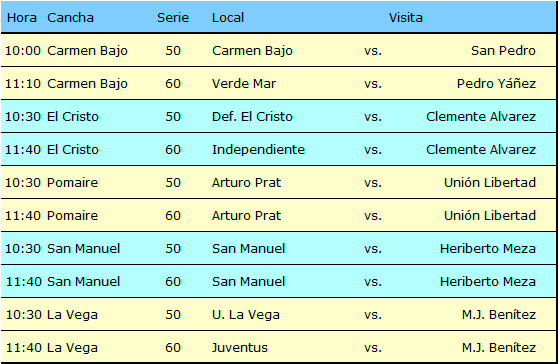The height and width of the screenshot is (364, 558).
Task: Click the San Pedro visiting team
Action: pyautogui.click(x=503, y=51)
